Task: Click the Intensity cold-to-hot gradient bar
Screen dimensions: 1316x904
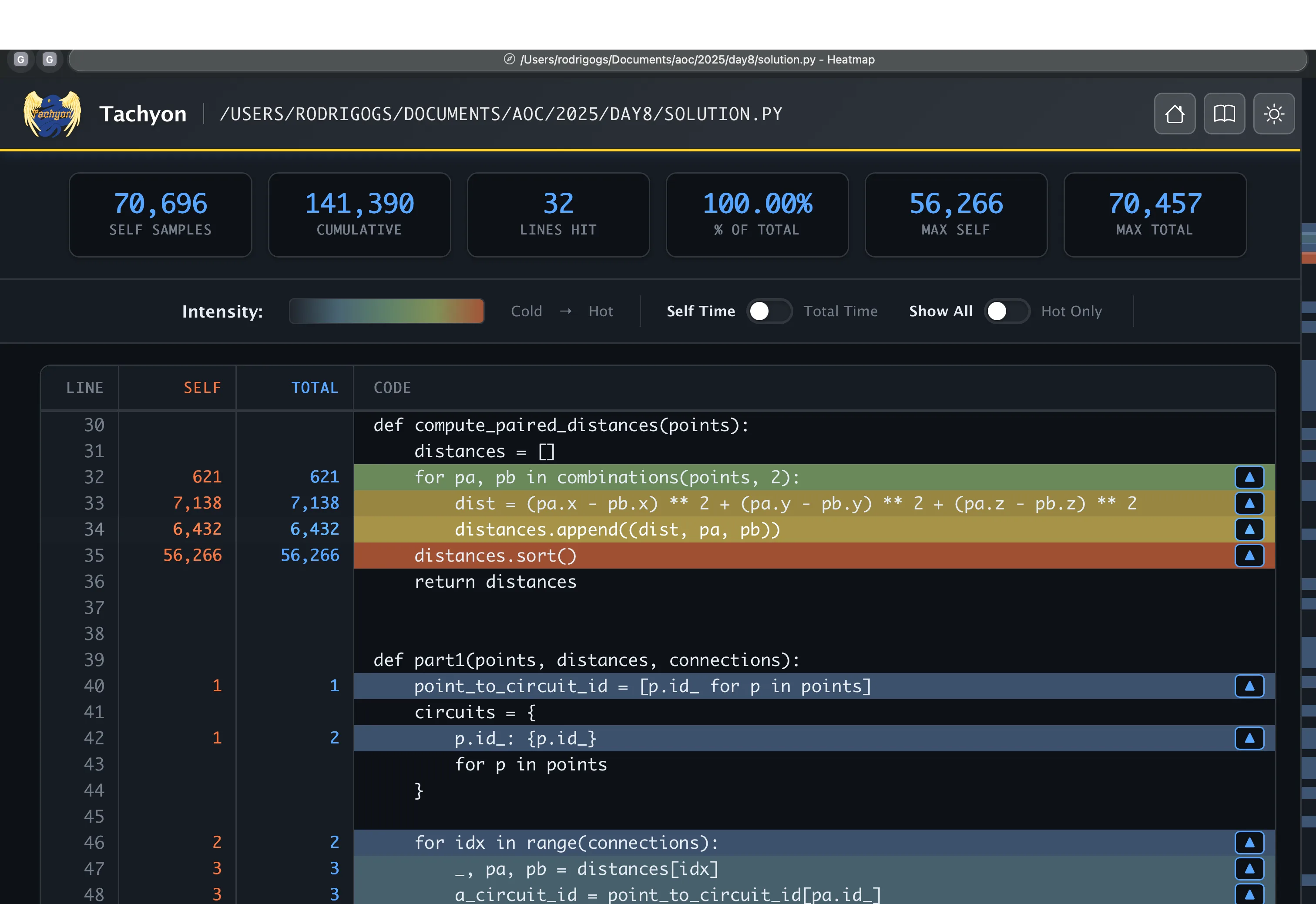Action: pos(386,311)
